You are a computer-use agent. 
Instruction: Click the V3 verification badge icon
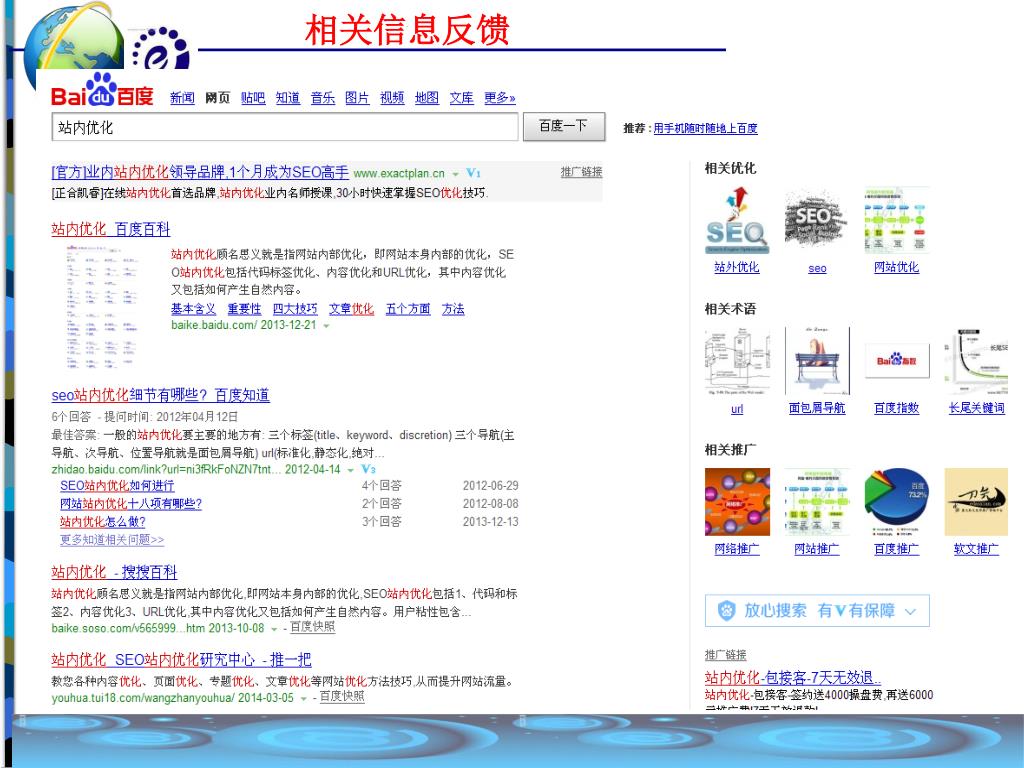click(368, 469)
